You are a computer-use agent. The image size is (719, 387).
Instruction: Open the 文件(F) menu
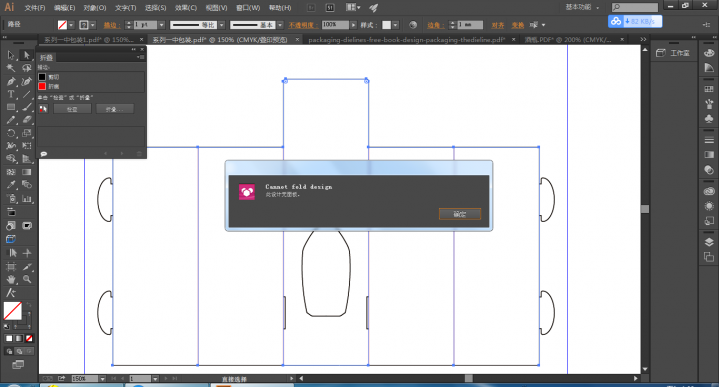tap(35, 8)
